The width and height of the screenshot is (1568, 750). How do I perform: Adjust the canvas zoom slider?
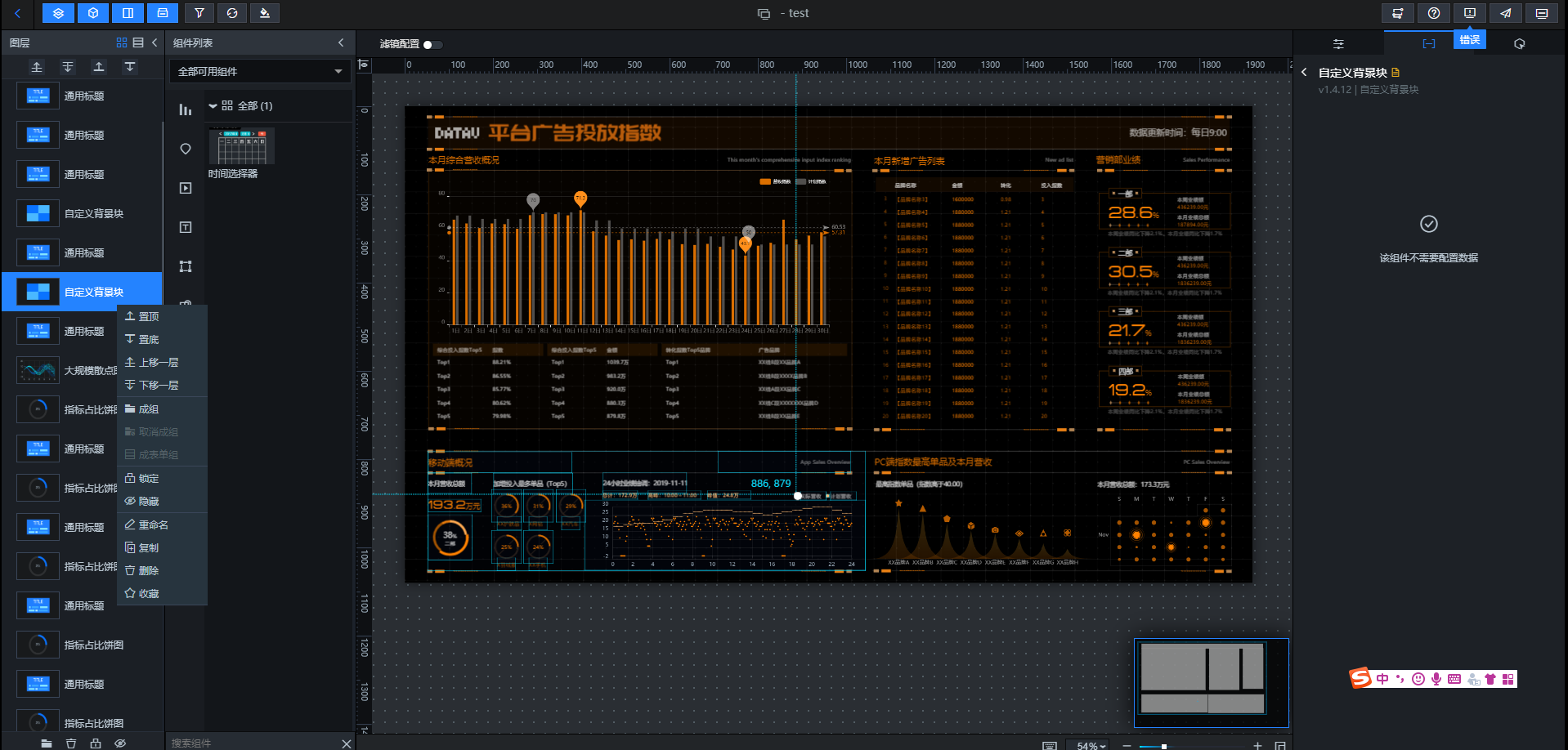point(1191,746)
